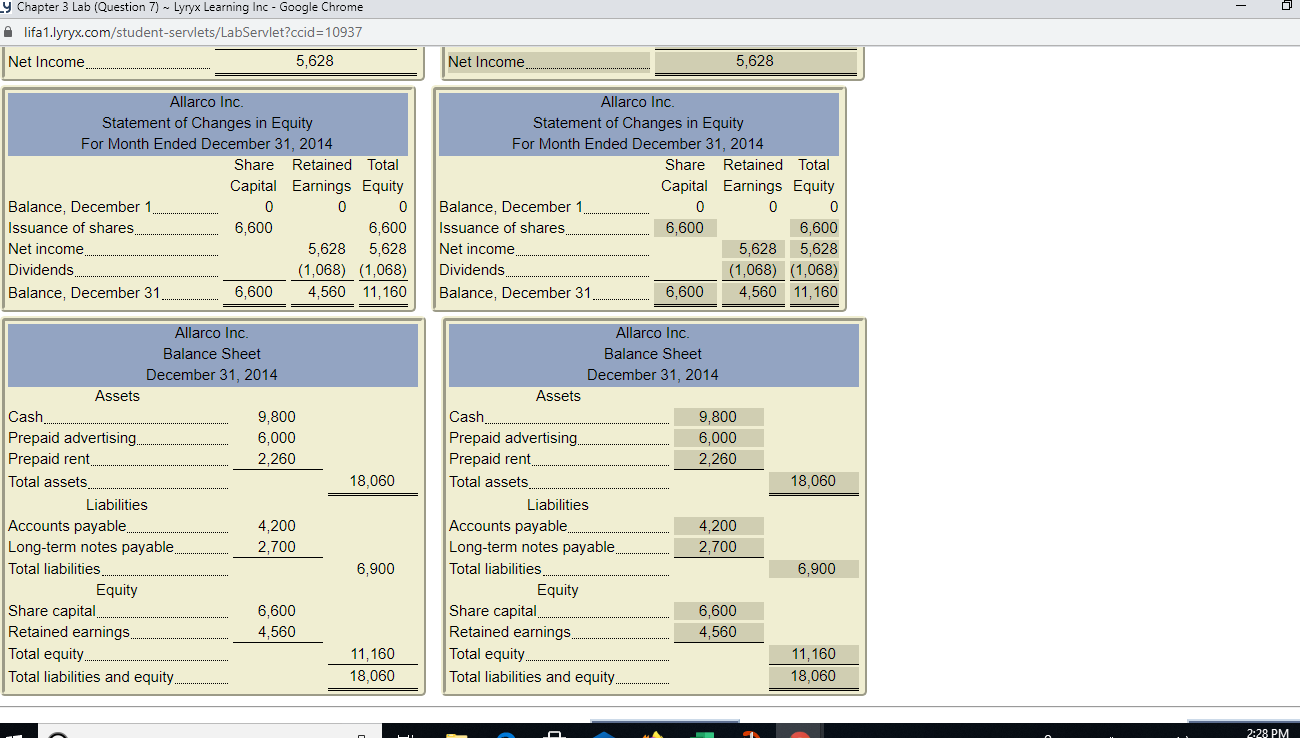Click balance sheet Retained earnings 4,560 input
The image size is (1300, 738).
718,632
